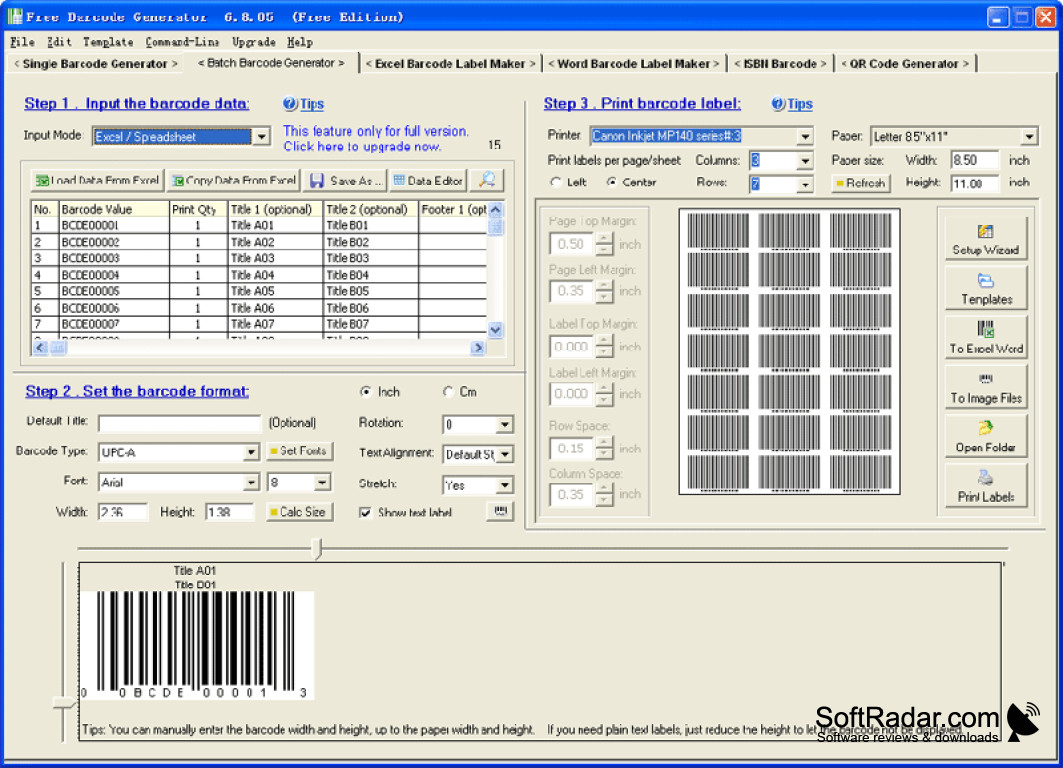Click the Default Title input field
1063x768 pixels.
(x=180, y=423)
